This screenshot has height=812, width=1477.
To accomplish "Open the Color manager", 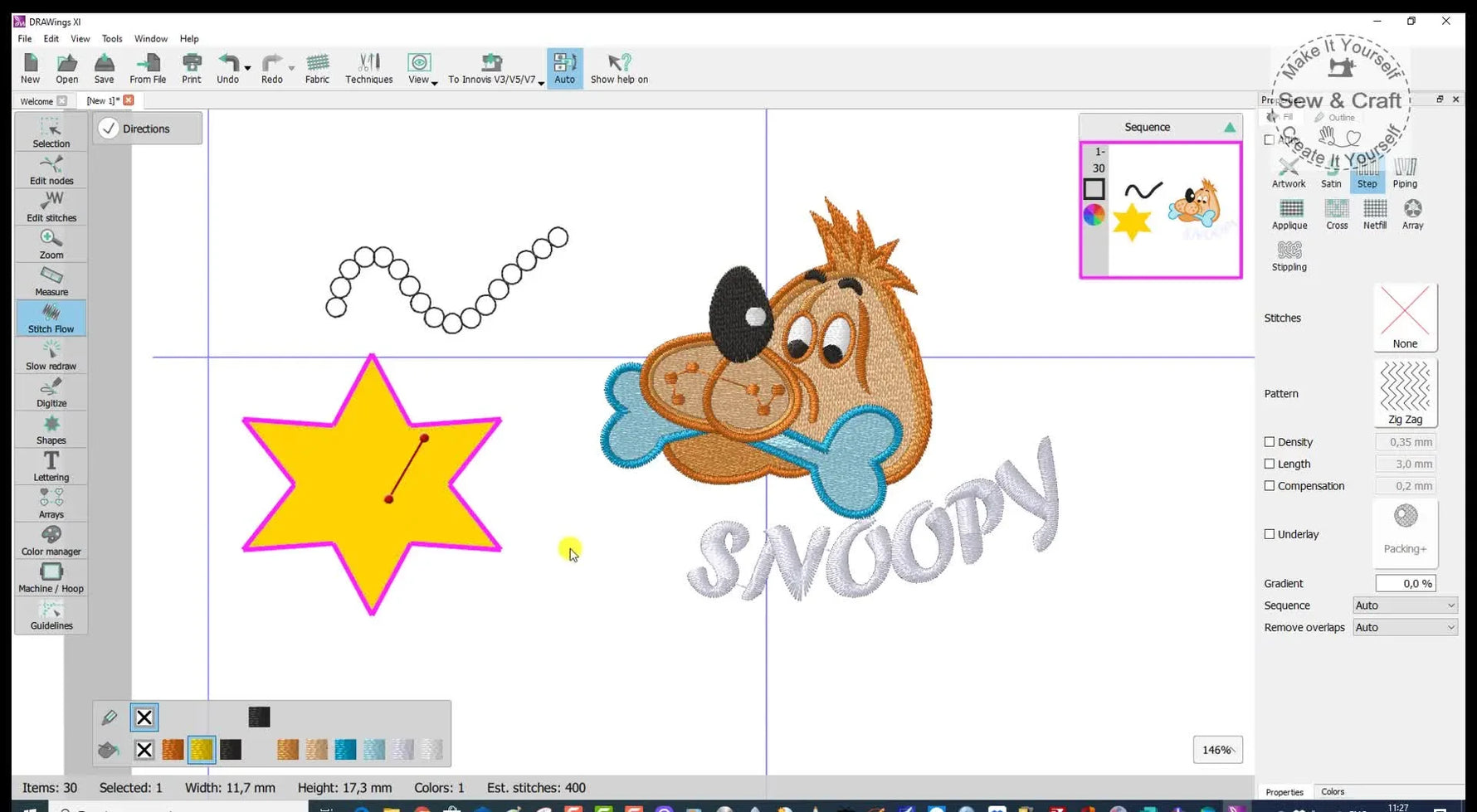I will coord(51,540).
